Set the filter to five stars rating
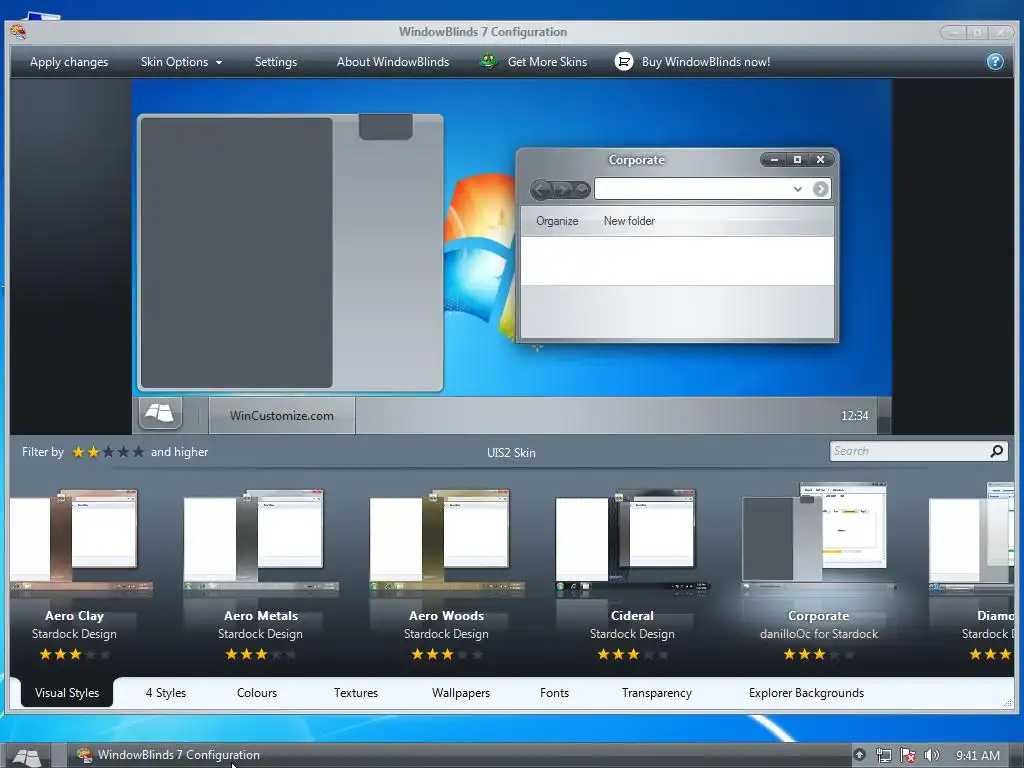Image resolution: width=1024 pixels, height=768 pixels. pyautogui.click(x=138, y=452)
